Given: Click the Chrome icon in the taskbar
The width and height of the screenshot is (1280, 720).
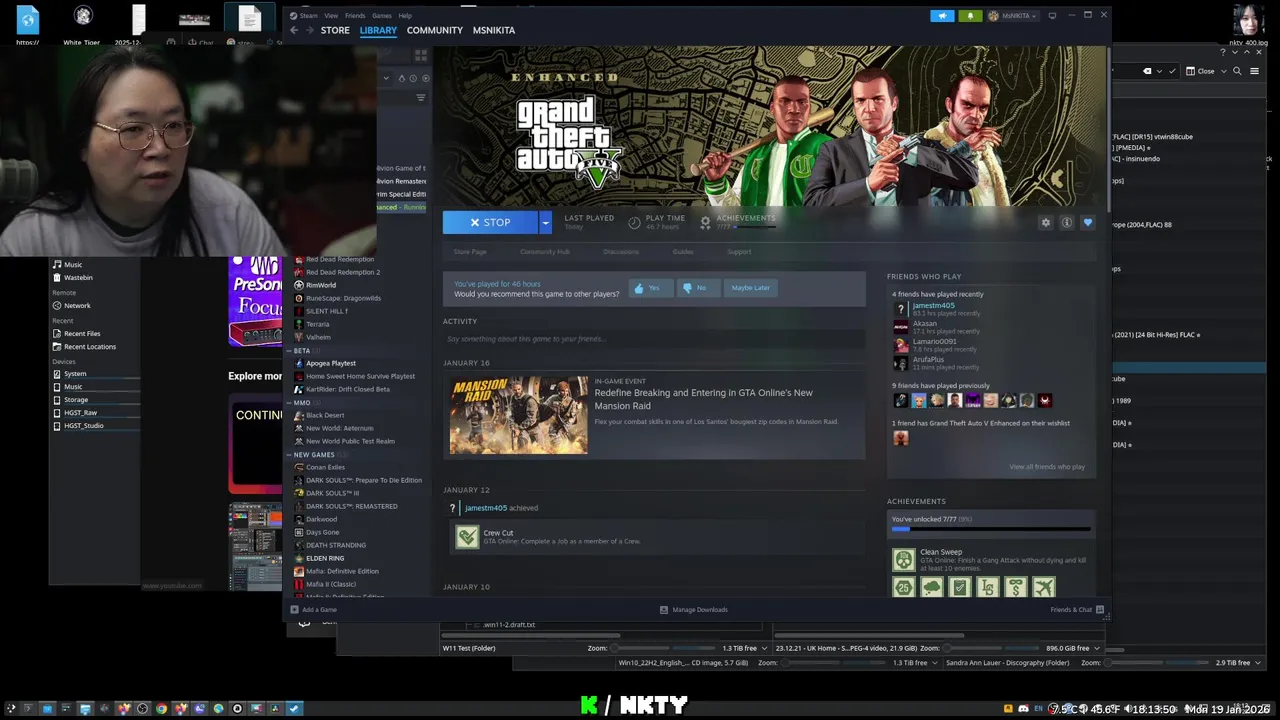Looking at the screenshot, I should tap(161, 709).
